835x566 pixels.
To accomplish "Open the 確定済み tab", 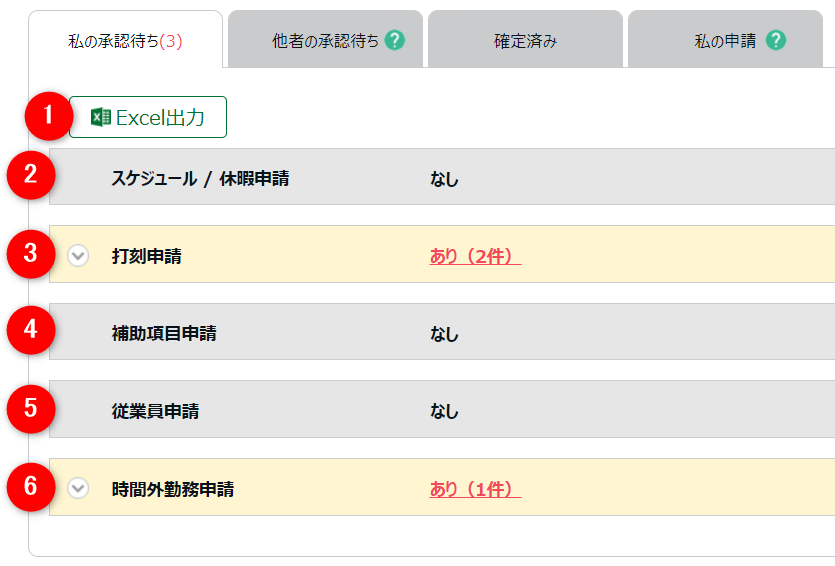I will [x=525, y=41].
